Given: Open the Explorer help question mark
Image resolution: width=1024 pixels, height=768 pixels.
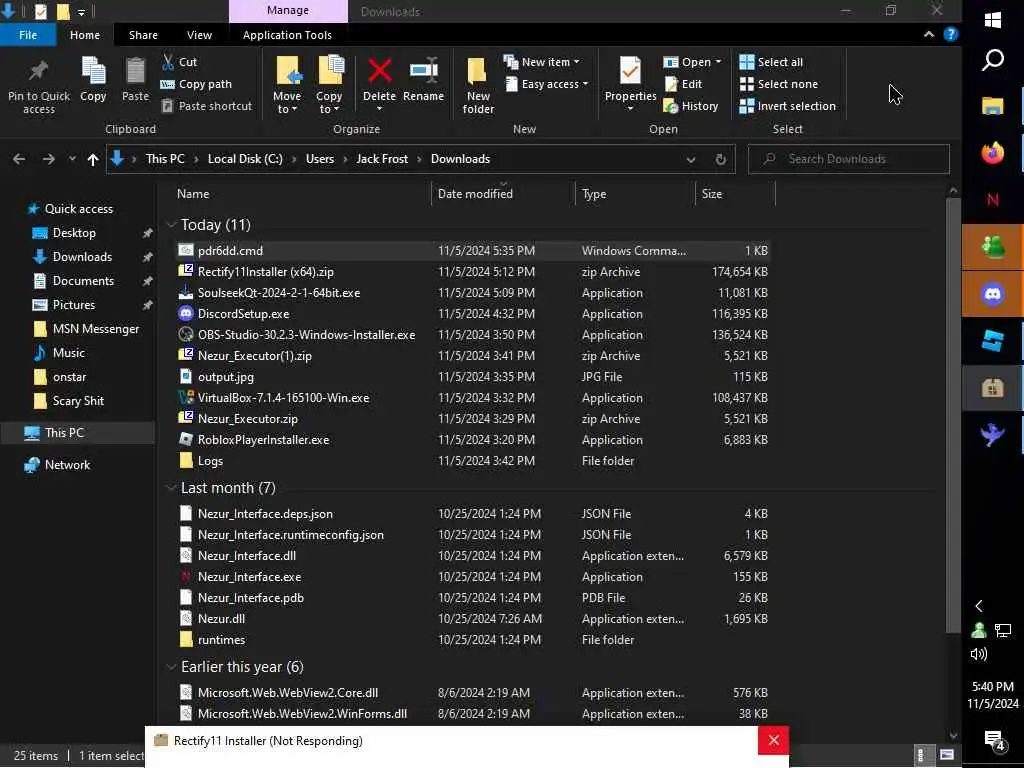Looking at the screenshot, I should 951,35.
